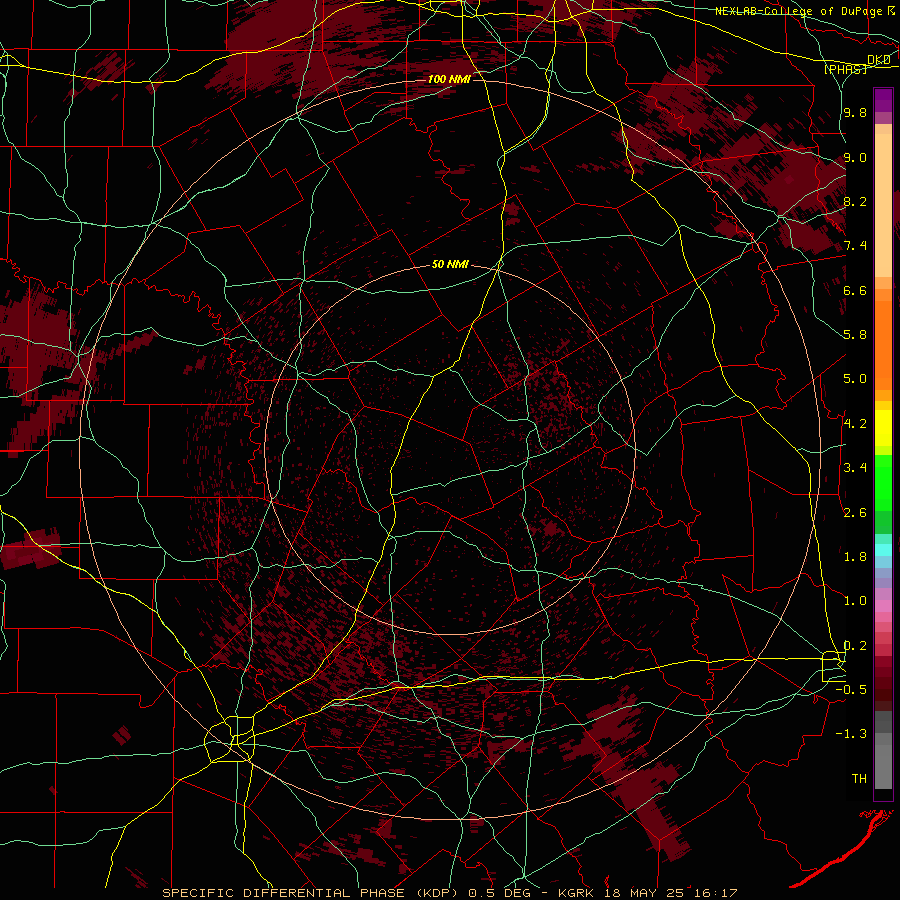Pick the orange segment of the color bar
Screen dimensions: 900x900
(883, 346)
